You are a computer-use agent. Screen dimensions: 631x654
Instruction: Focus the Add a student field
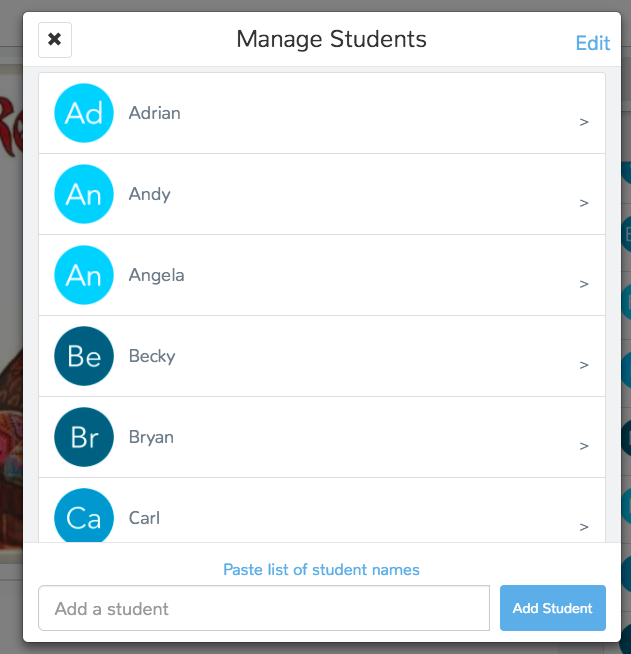(264, 608)
